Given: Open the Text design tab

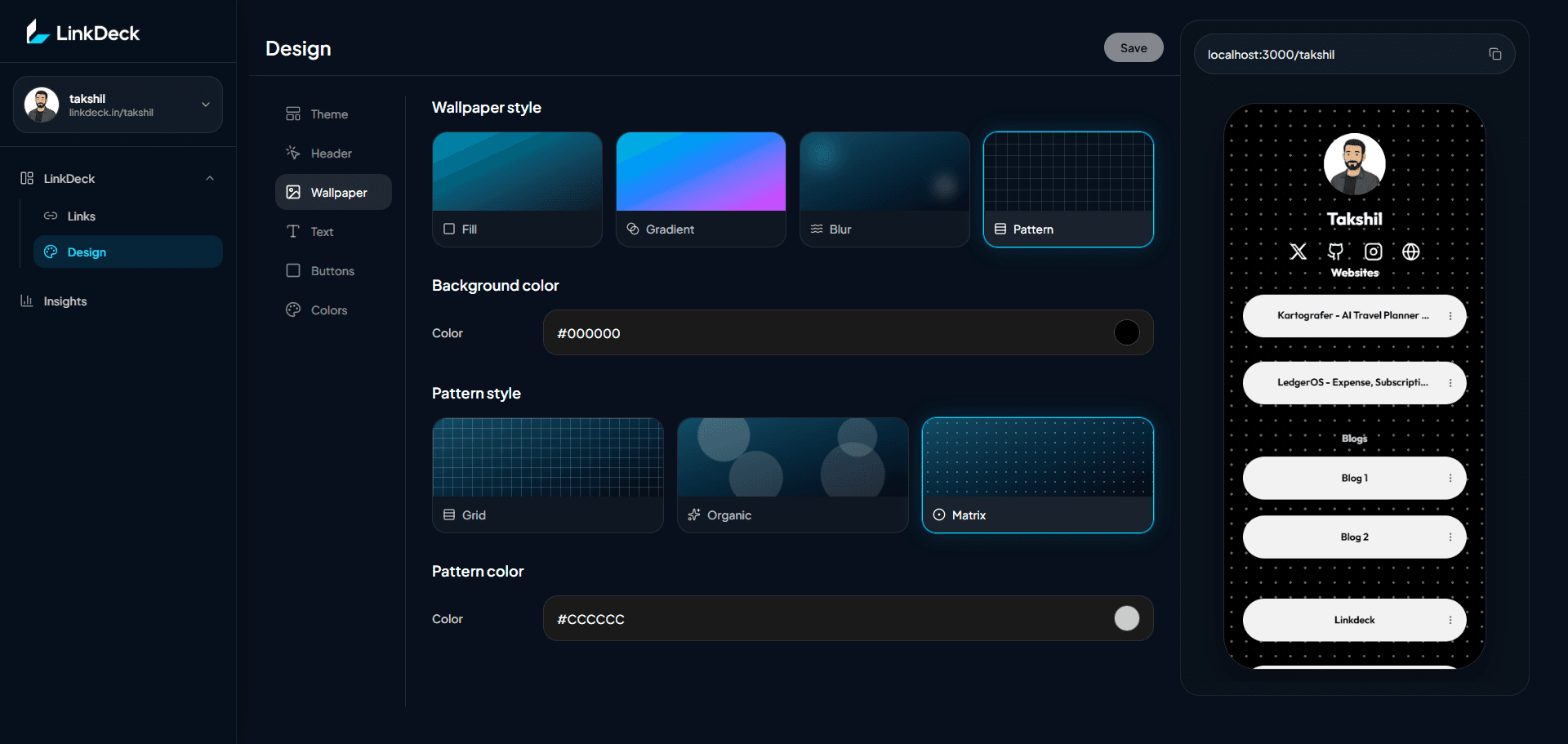Looking at the screenshot, I should pyautogui.click(x=333, y=231).
